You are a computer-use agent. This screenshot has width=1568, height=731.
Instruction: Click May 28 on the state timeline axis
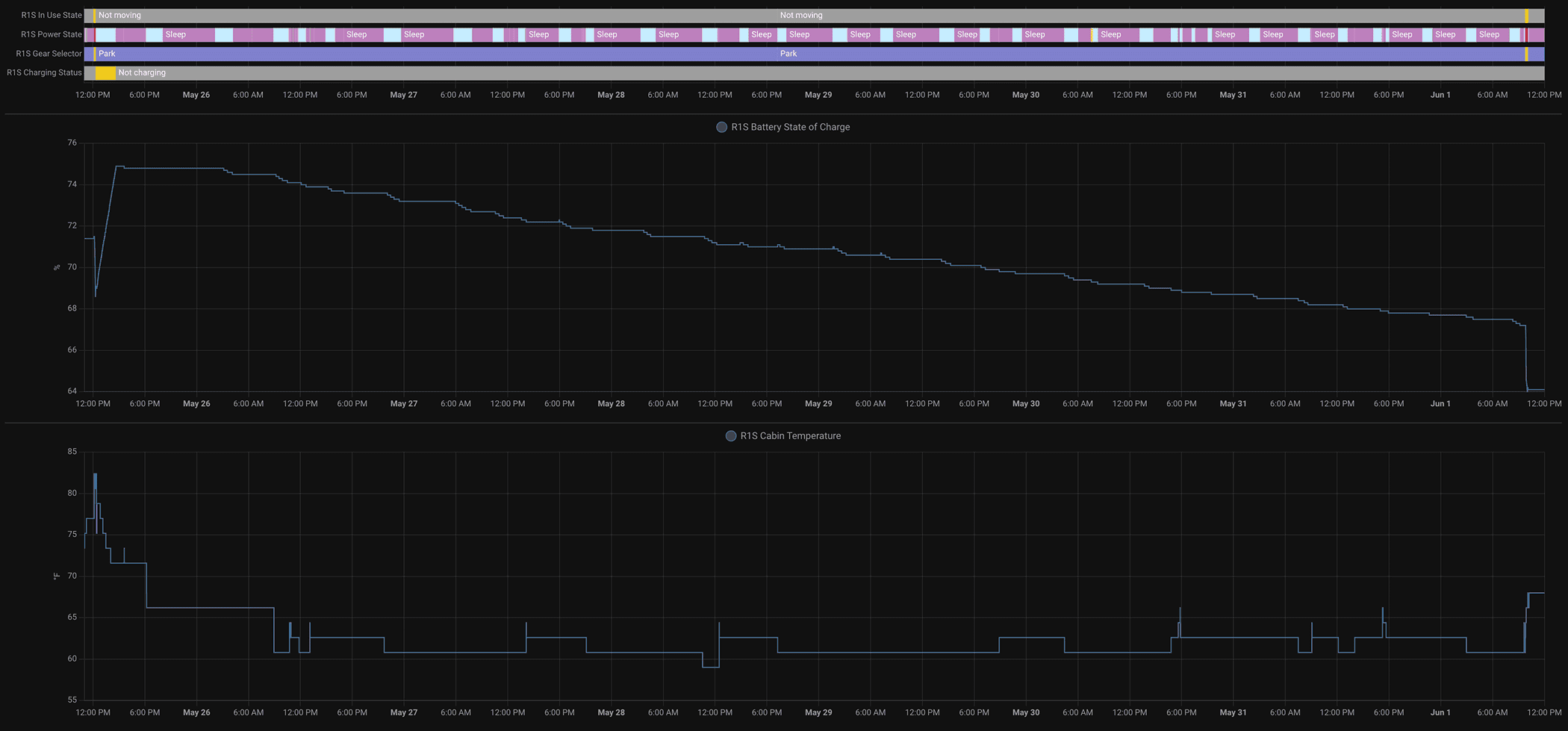tap(611, 95)
